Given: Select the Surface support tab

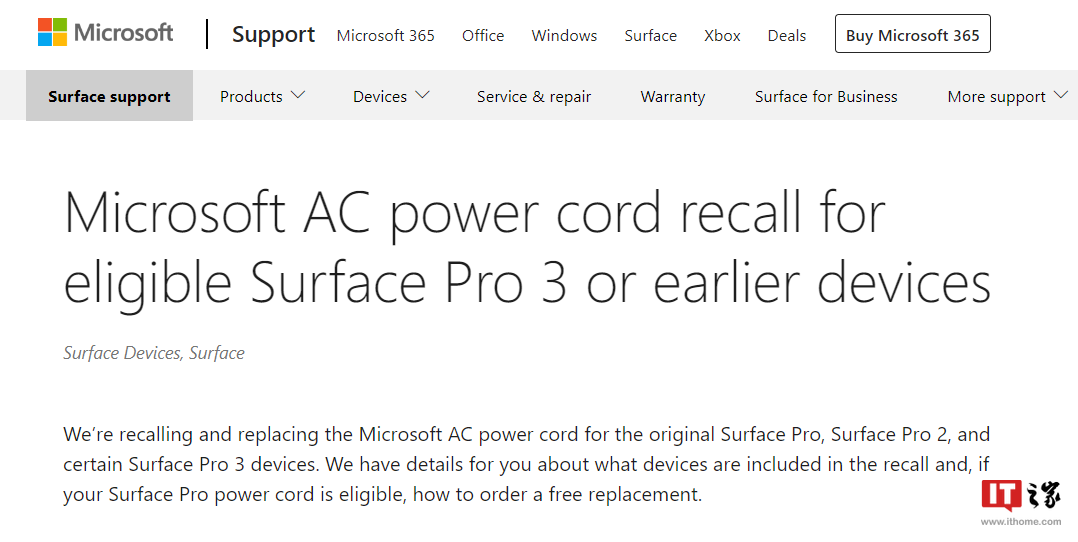Looking at the screenshot, I should coord(109,96).
